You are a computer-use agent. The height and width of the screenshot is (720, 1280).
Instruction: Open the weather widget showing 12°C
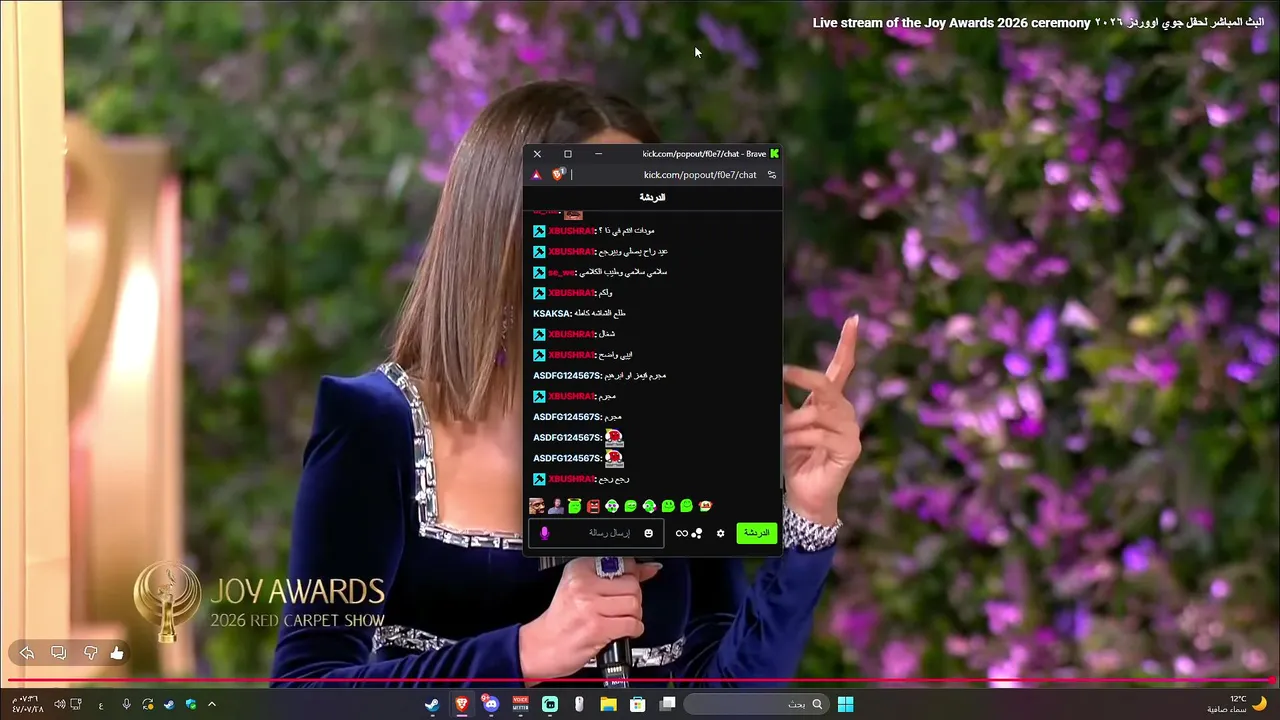[x=1237, y=704]
